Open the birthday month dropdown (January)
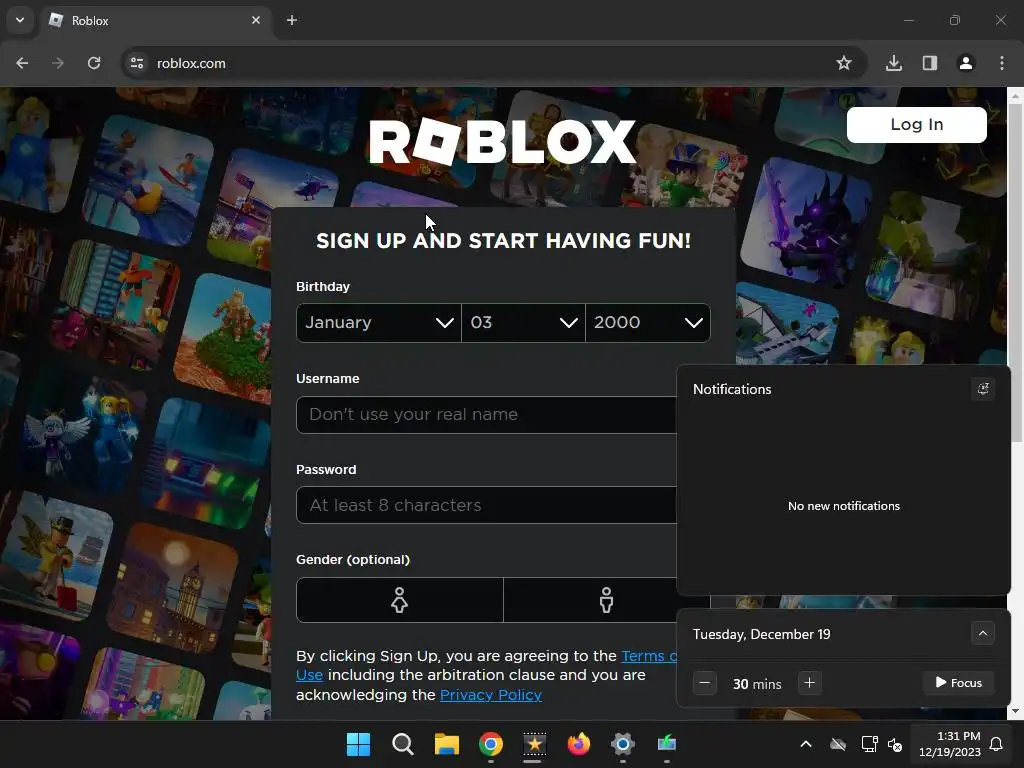1024x768 pixels. [379, 323]
